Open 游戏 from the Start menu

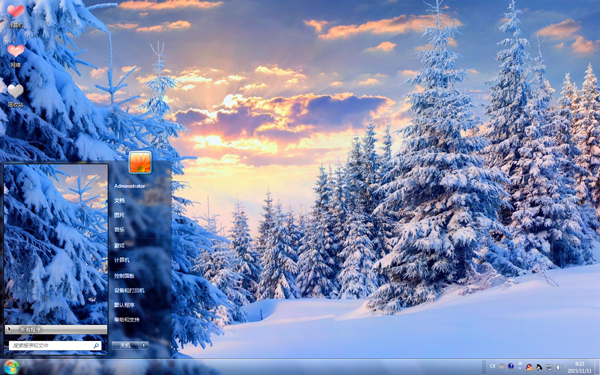(x=119, y=245)
